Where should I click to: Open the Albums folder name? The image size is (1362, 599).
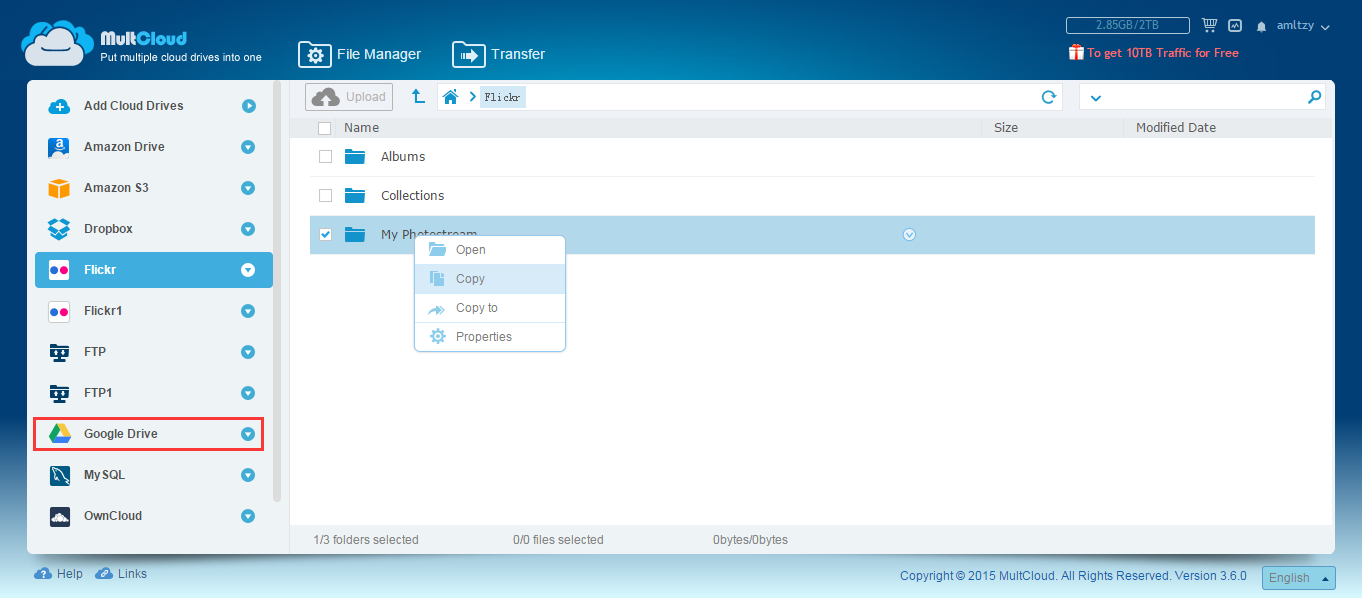(x=403, y=157)
